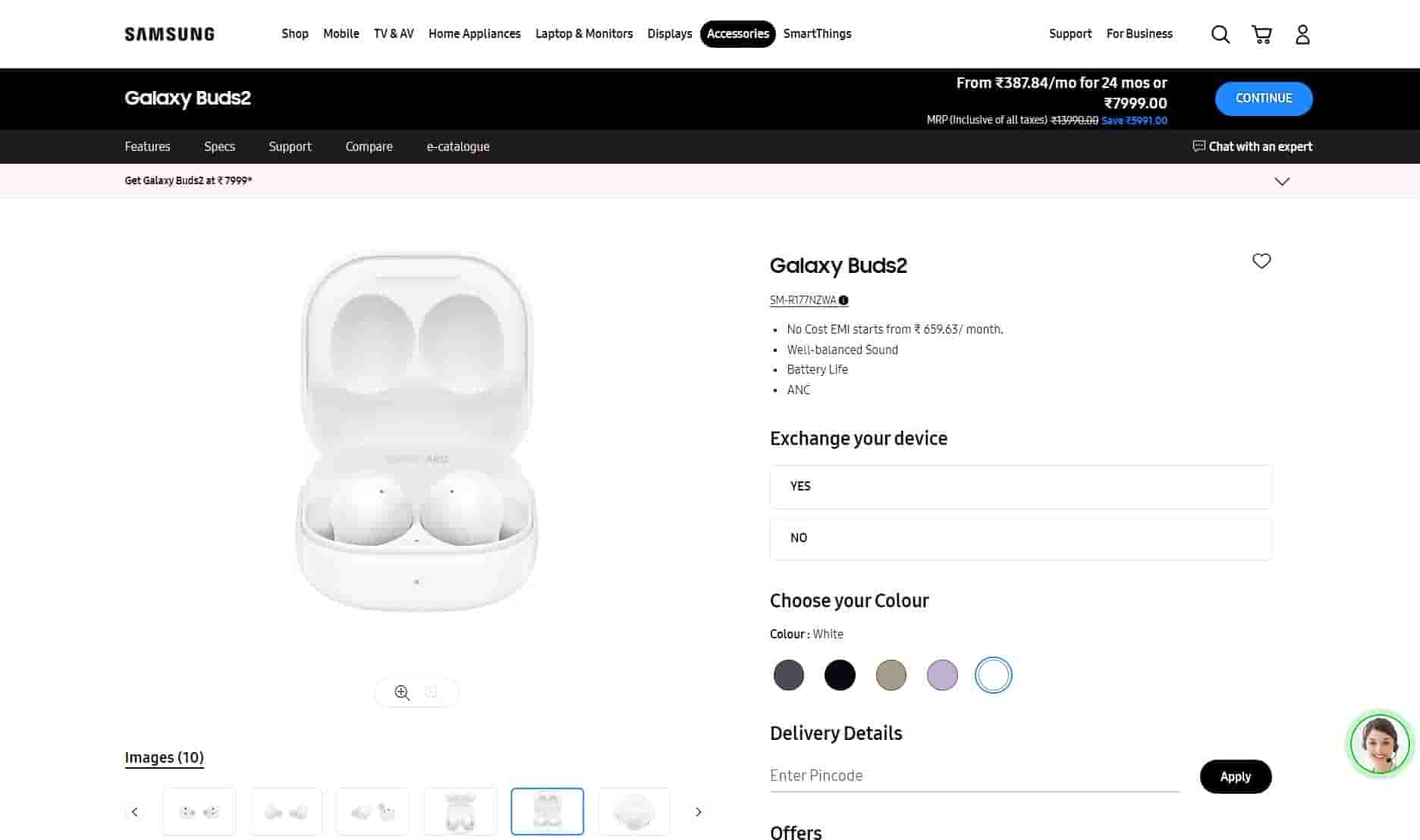Image resolution: width=1420 pixels, height=840 pixels.
Task: Click the Enter Pincode field
Action: tap(974, 776)
